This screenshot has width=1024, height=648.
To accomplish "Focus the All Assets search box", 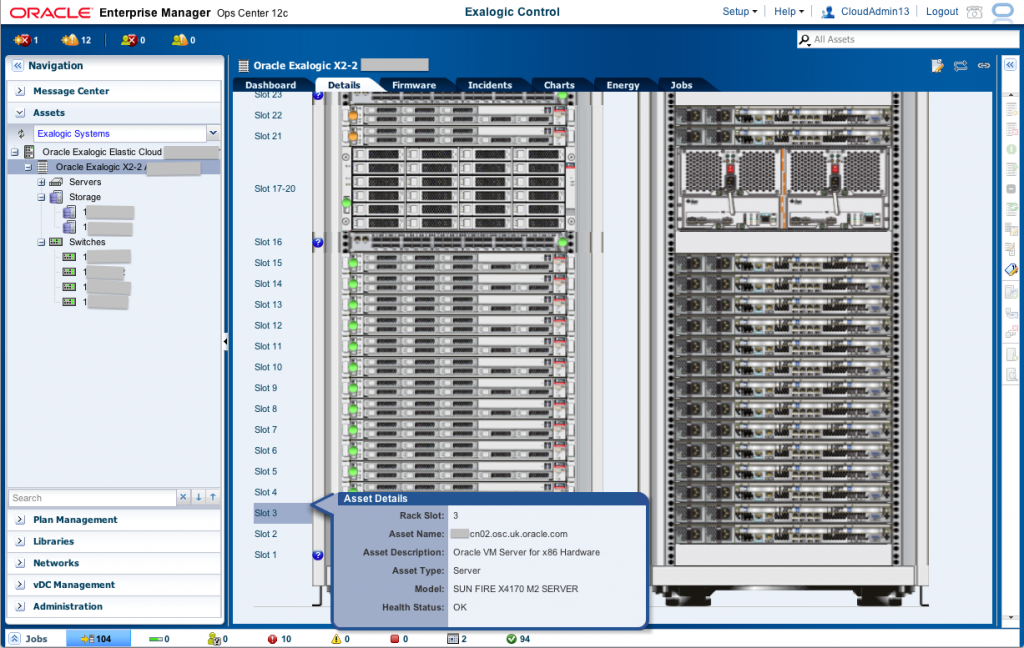I will tap(908, 40).
